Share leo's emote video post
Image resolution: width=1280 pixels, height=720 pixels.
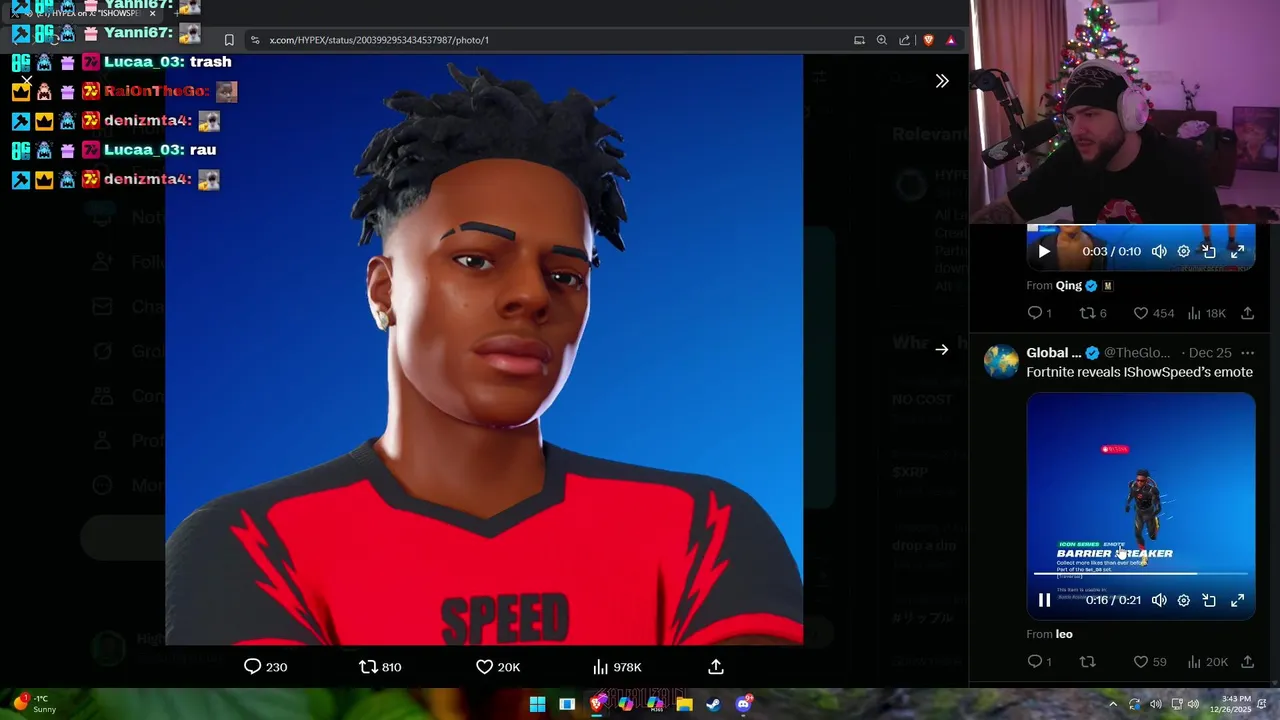coord(1247,662)
